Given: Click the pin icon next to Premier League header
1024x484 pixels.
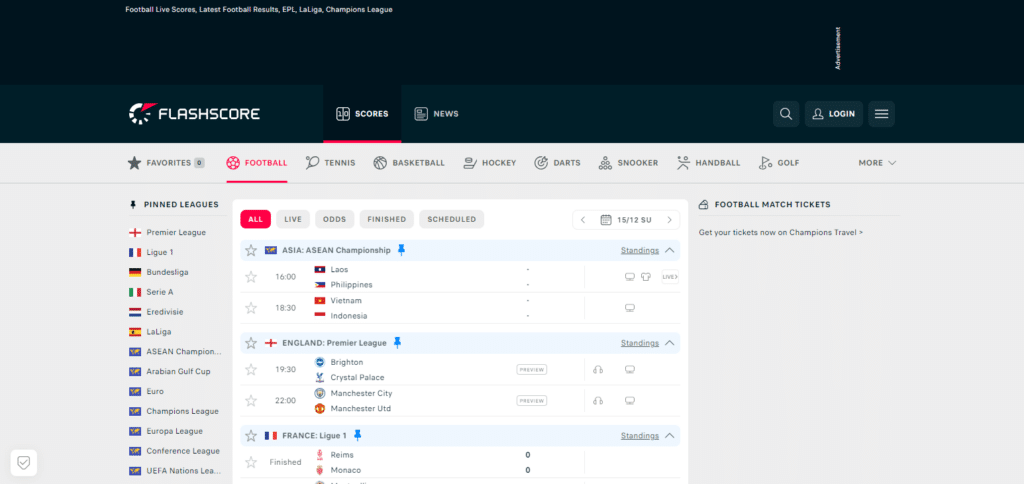Looking at the screenshot, I should [x=397, y=343].
